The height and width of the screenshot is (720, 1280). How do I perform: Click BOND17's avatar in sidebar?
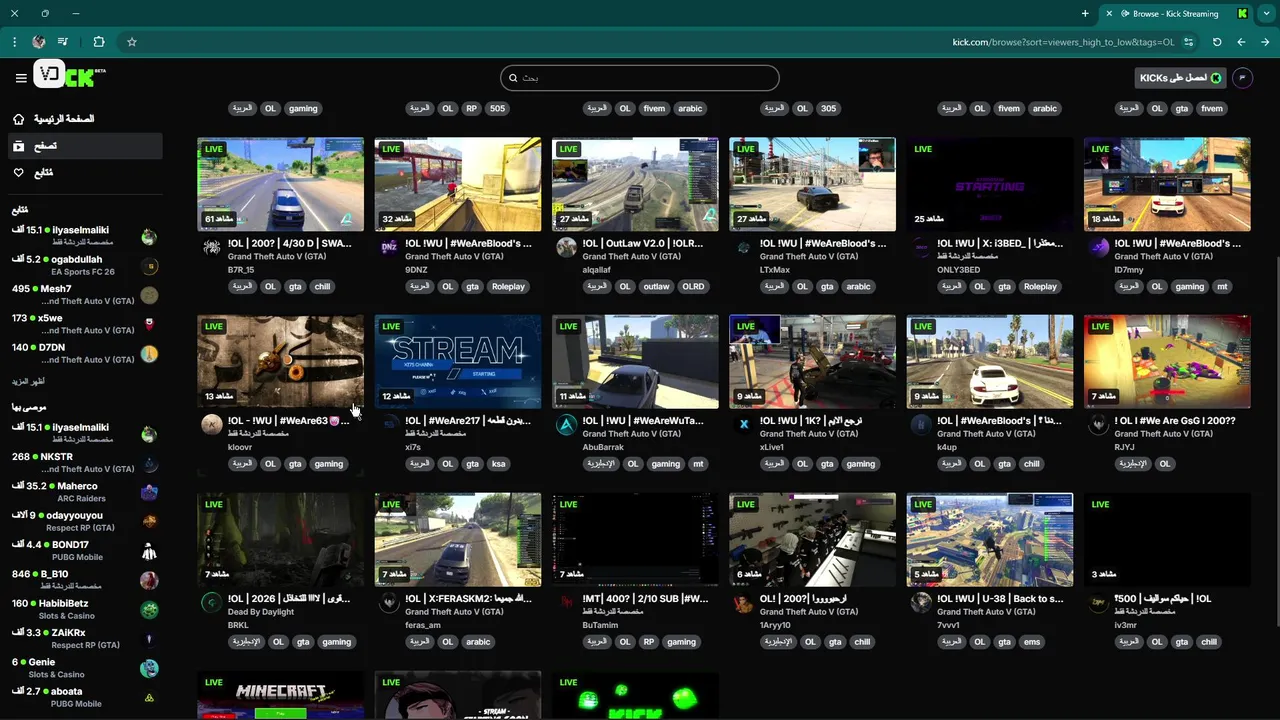(x=149, y=551)
